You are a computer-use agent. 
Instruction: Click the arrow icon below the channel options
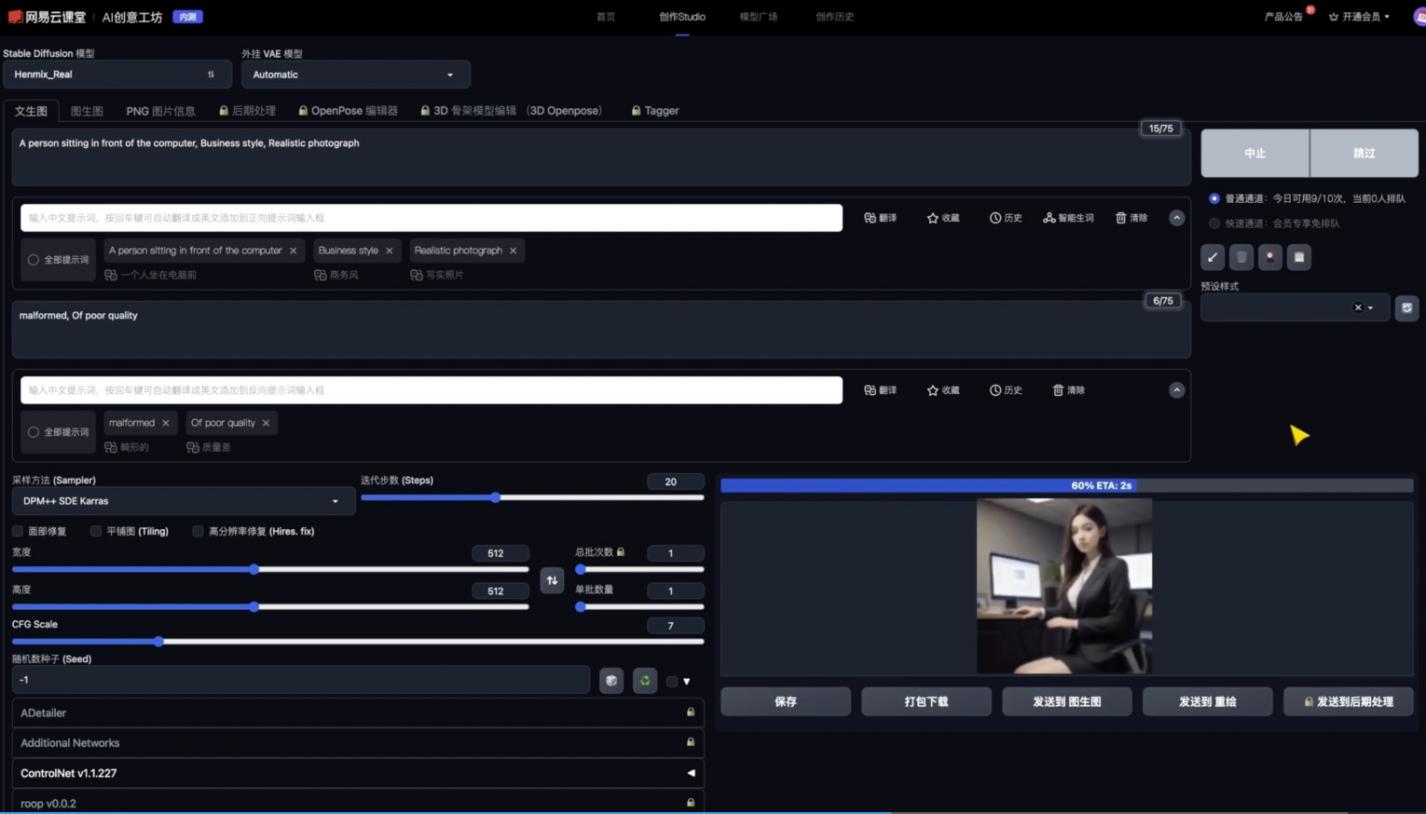pos(1212,257)
